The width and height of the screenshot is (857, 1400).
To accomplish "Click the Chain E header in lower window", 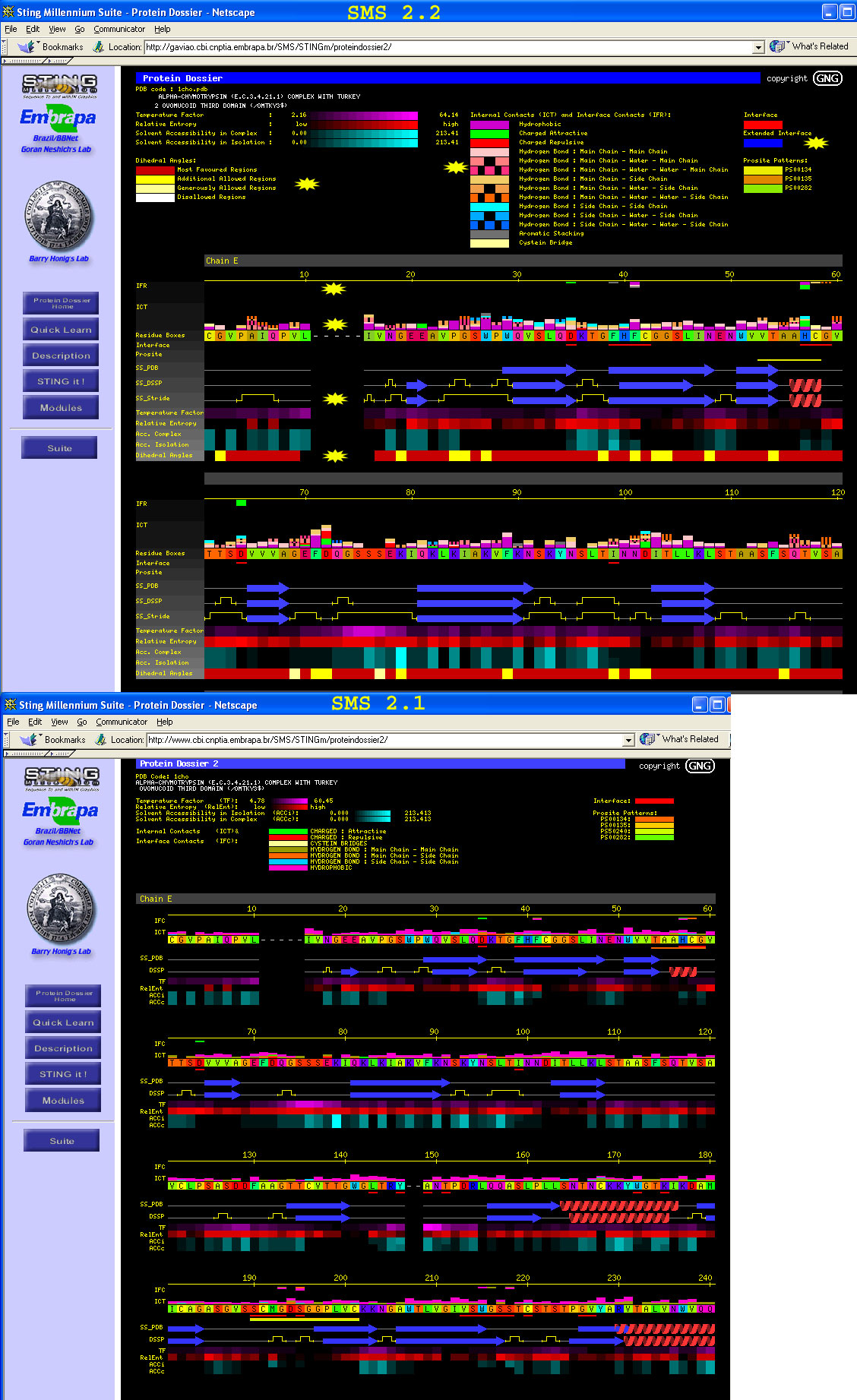I will pos(425,899).
